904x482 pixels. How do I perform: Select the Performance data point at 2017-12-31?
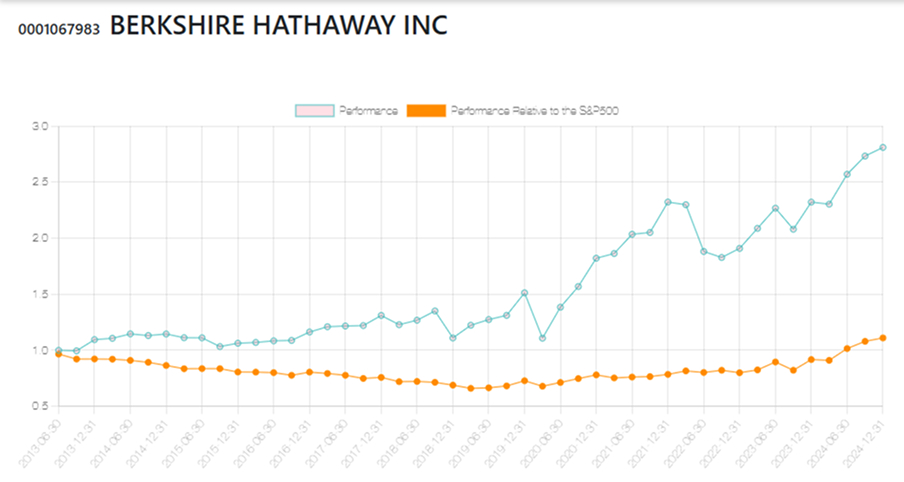(x=381, y=315)
